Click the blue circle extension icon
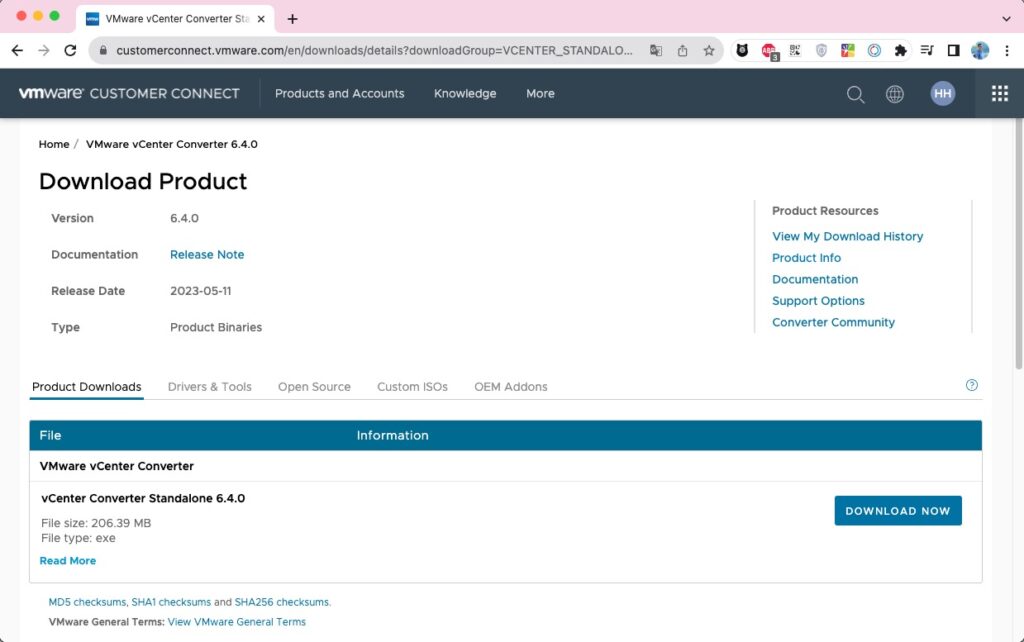The width and height of the screenshot is (1024, 642). [874, 50]
